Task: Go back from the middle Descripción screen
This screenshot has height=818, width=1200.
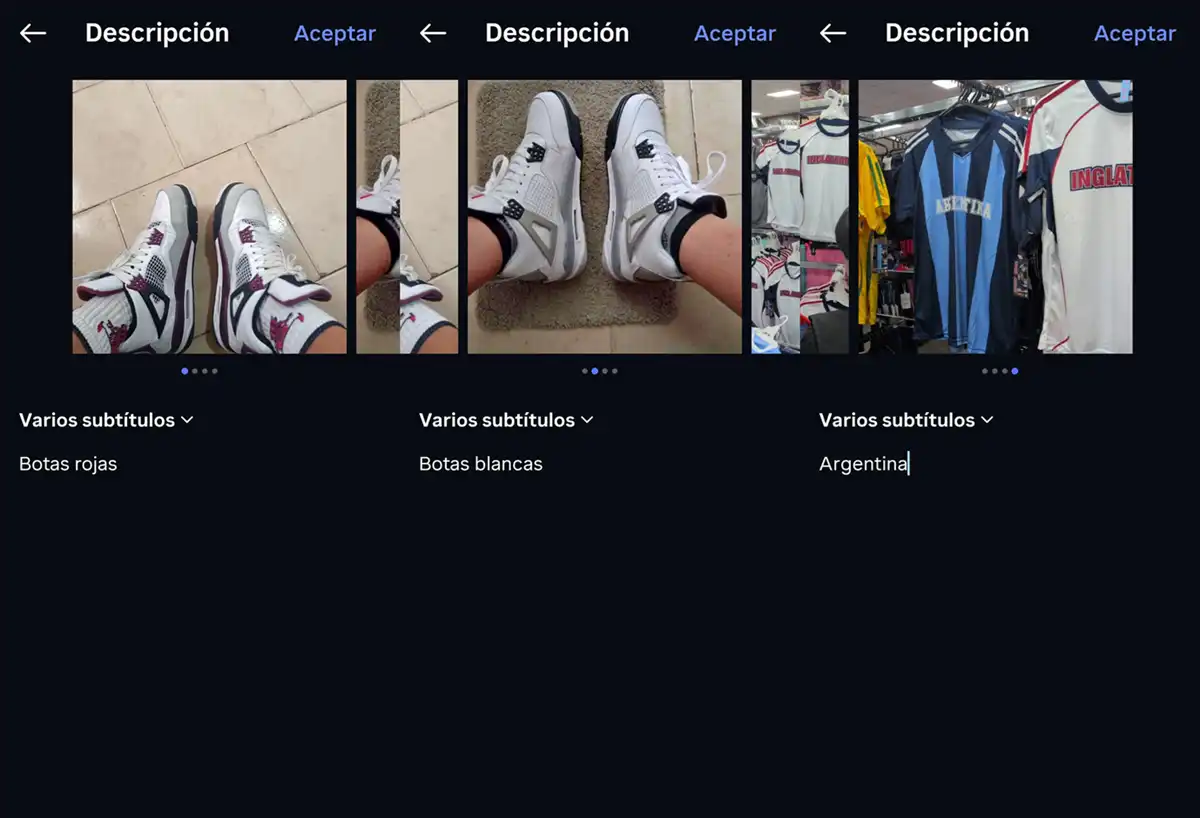Action: pyautogui.click(x=433, y=33)
